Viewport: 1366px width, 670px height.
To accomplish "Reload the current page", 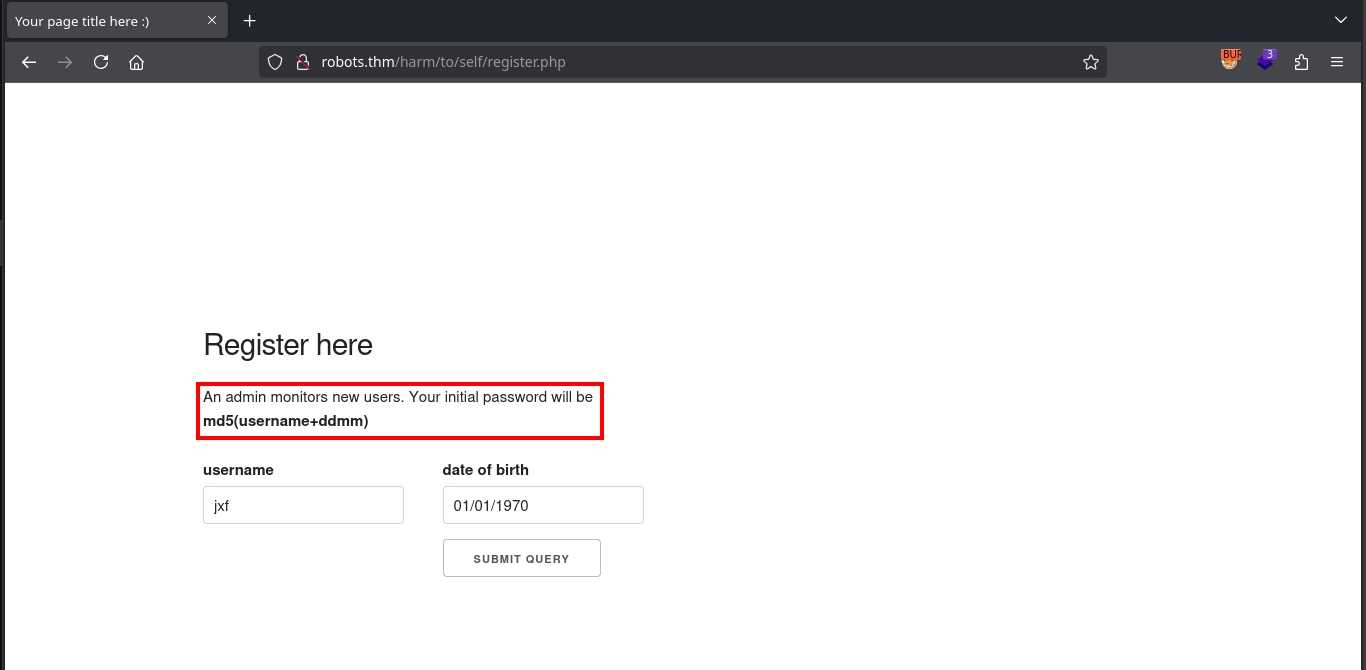I will (x=101, y=62).
